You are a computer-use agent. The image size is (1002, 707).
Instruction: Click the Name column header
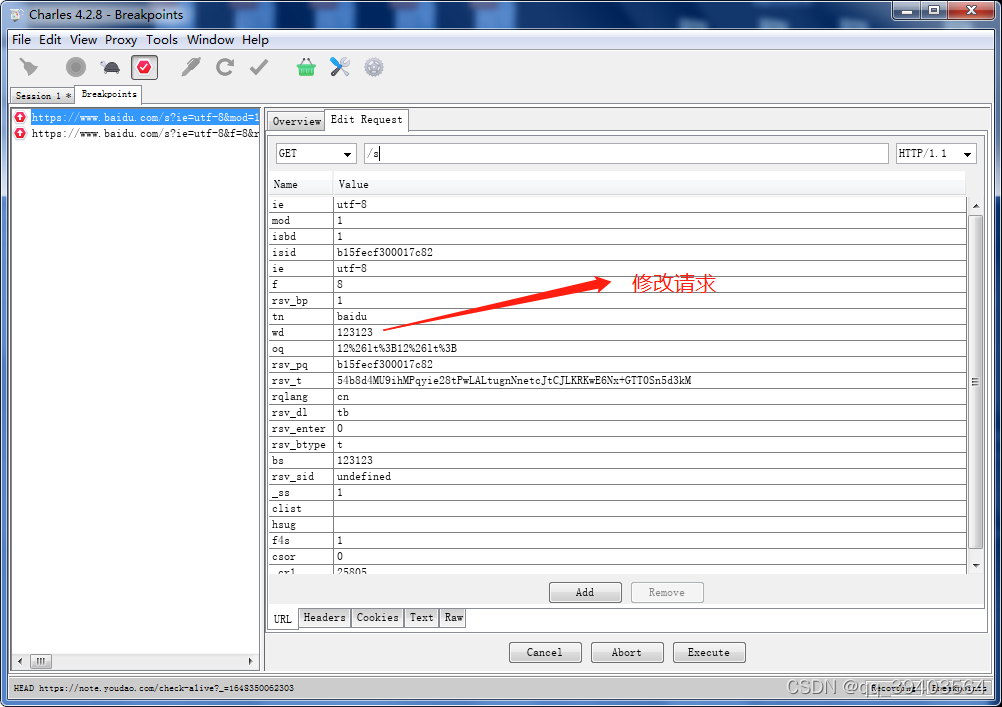click(x=301, y=184)
